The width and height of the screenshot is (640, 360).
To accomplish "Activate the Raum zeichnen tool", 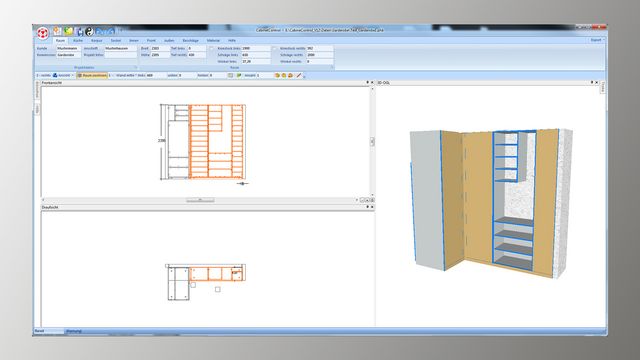I will tap(92, 75).
